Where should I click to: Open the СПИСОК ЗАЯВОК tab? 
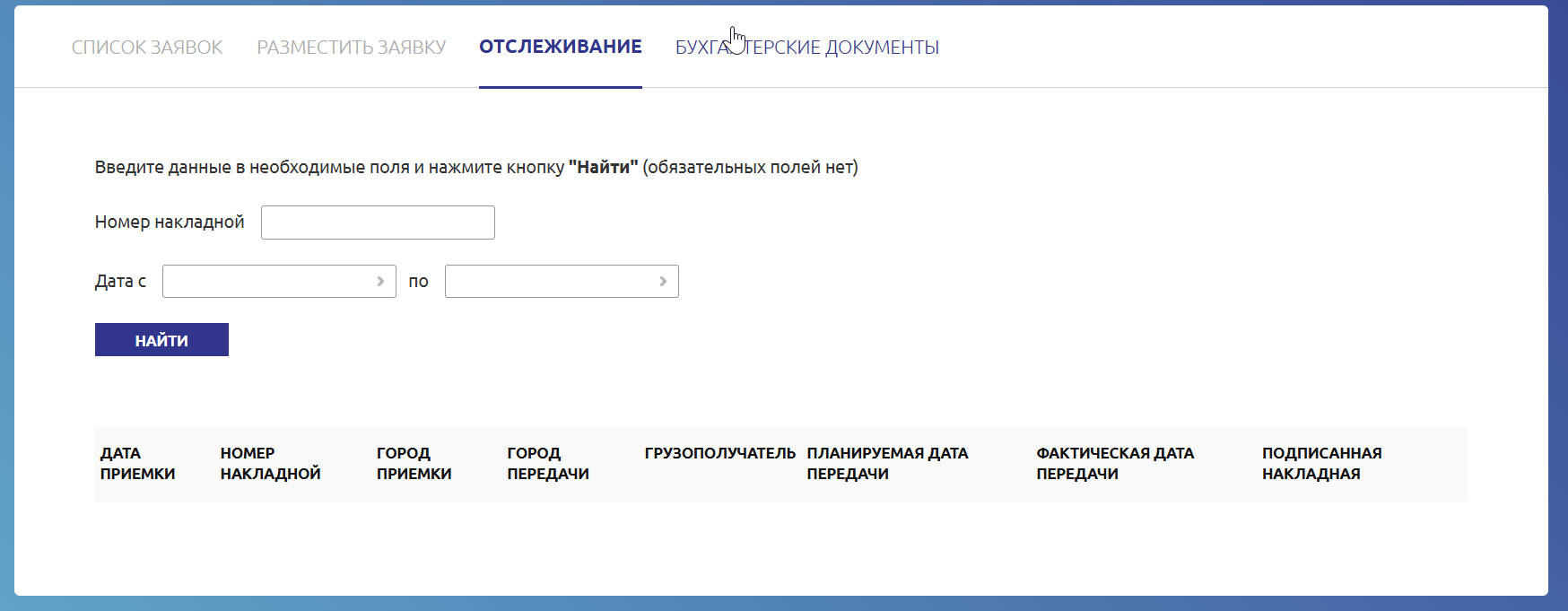(x=147, y=47)
